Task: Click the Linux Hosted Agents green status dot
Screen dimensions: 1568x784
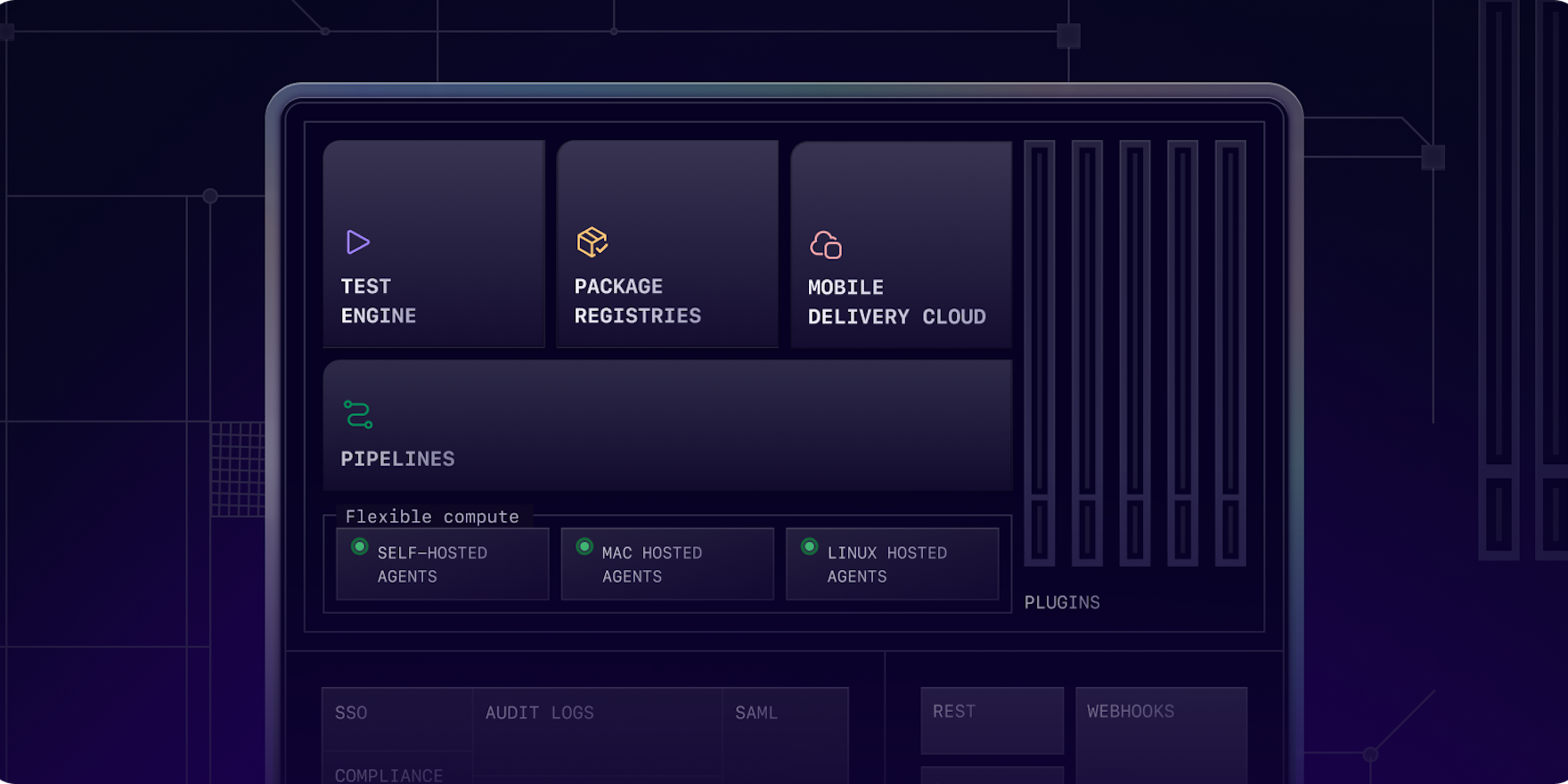Action: click(809, 547)
